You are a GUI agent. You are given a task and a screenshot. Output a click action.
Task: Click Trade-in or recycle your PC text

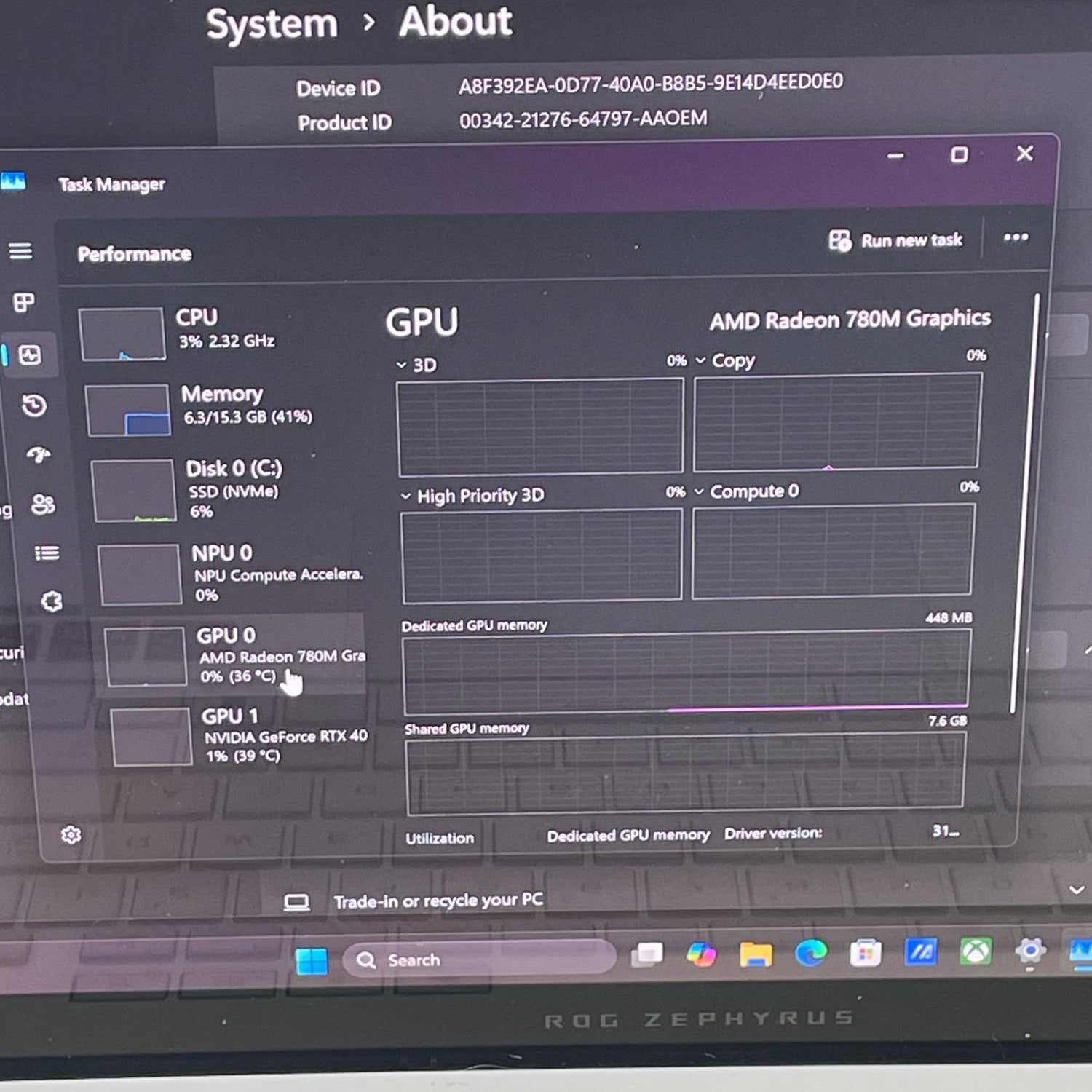(438, 901)
